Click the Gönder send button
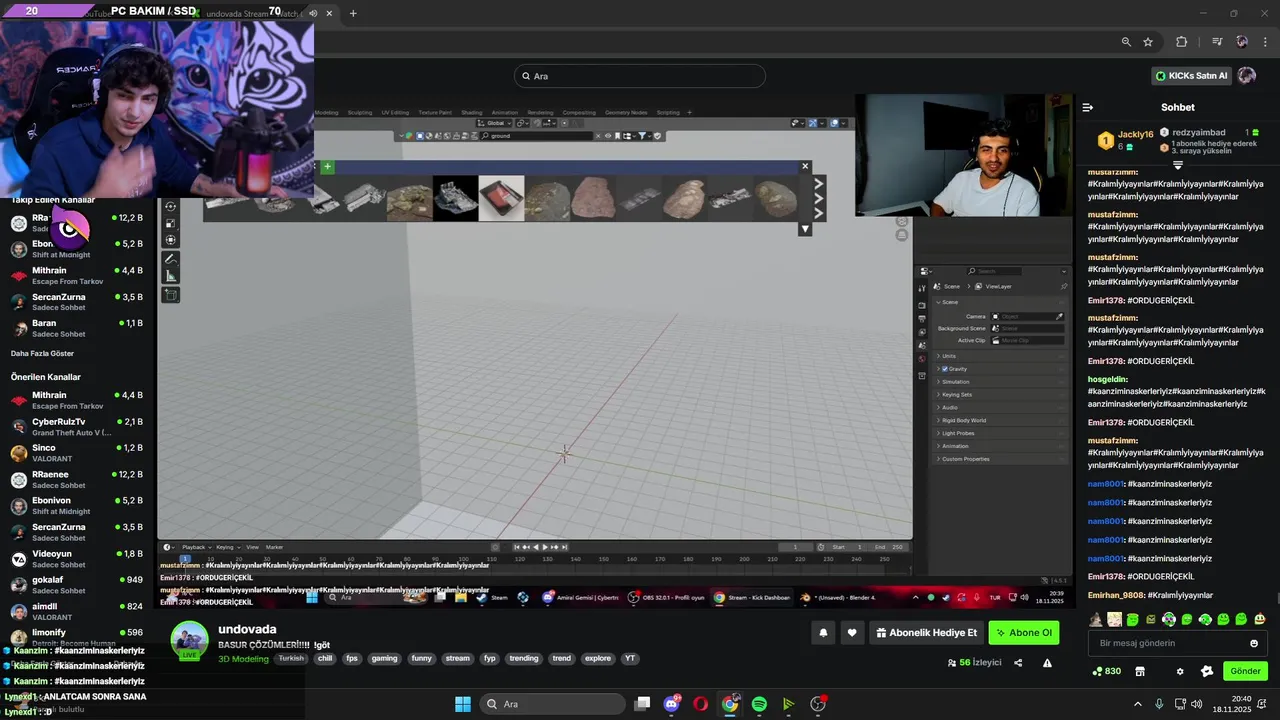The width and height of the screenshot is (1280, 720). (x=1245, y=671)
